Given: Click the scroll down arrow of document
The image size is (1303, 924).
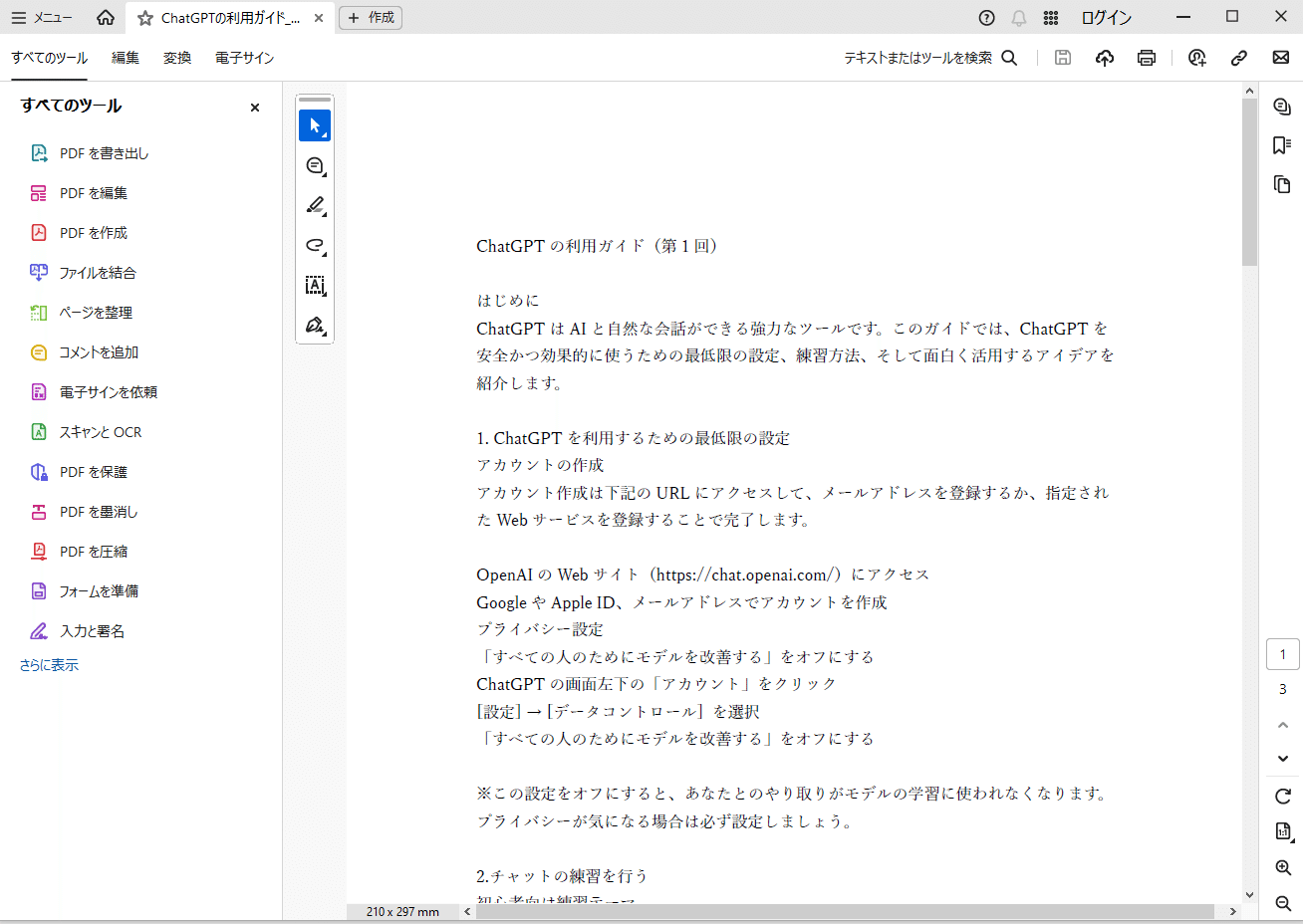Looking at the screenshot, I should (1249, 894).
